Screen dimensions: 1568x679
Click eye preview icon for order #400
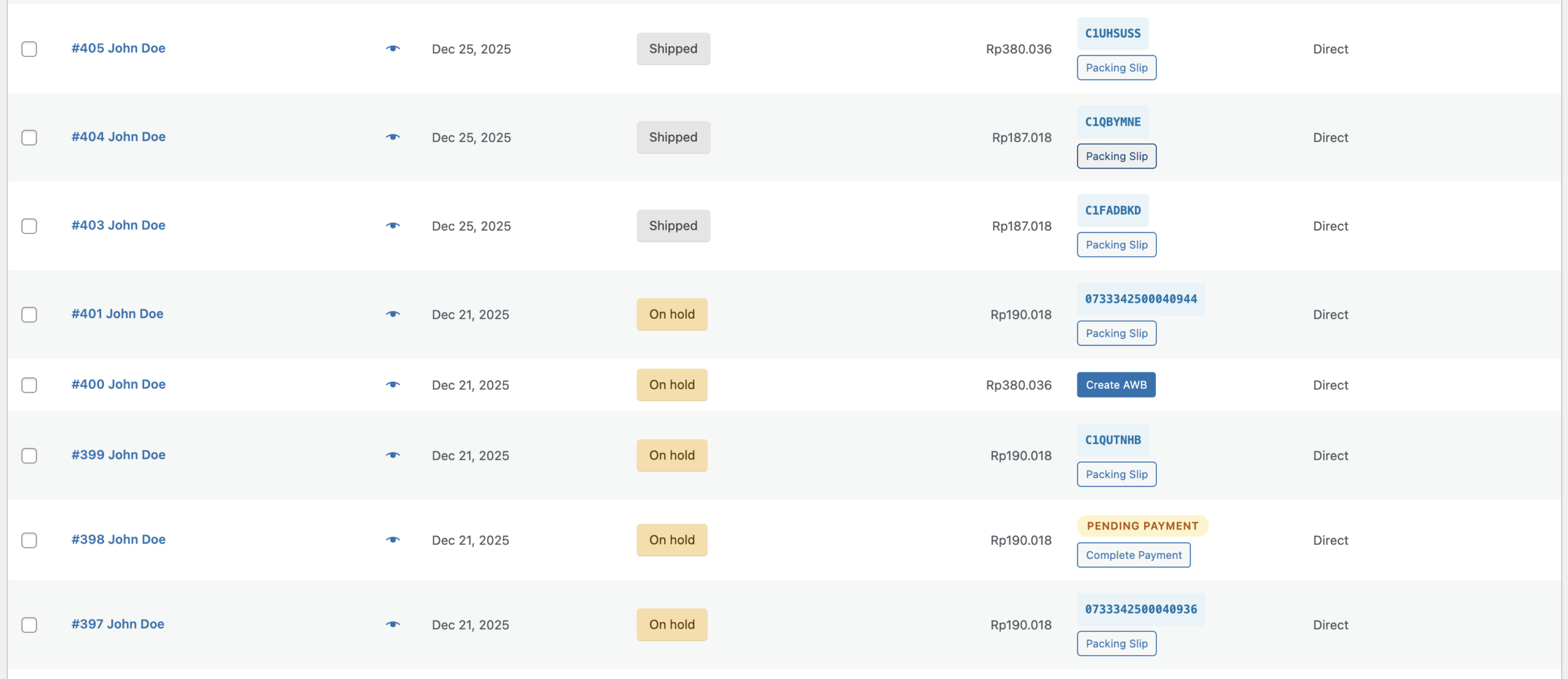(393, 385)
